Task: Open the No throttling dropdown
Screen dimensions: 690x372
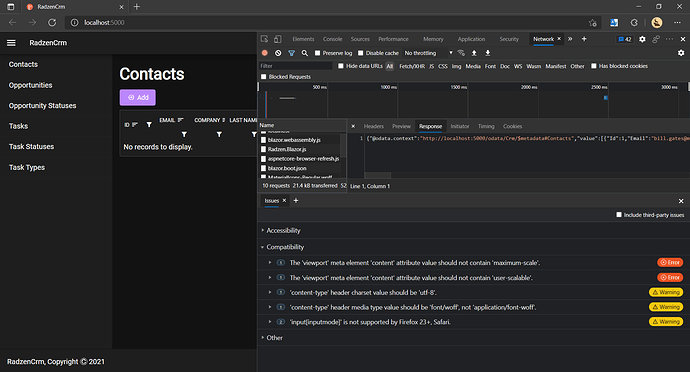Action: tap(428, 53)
